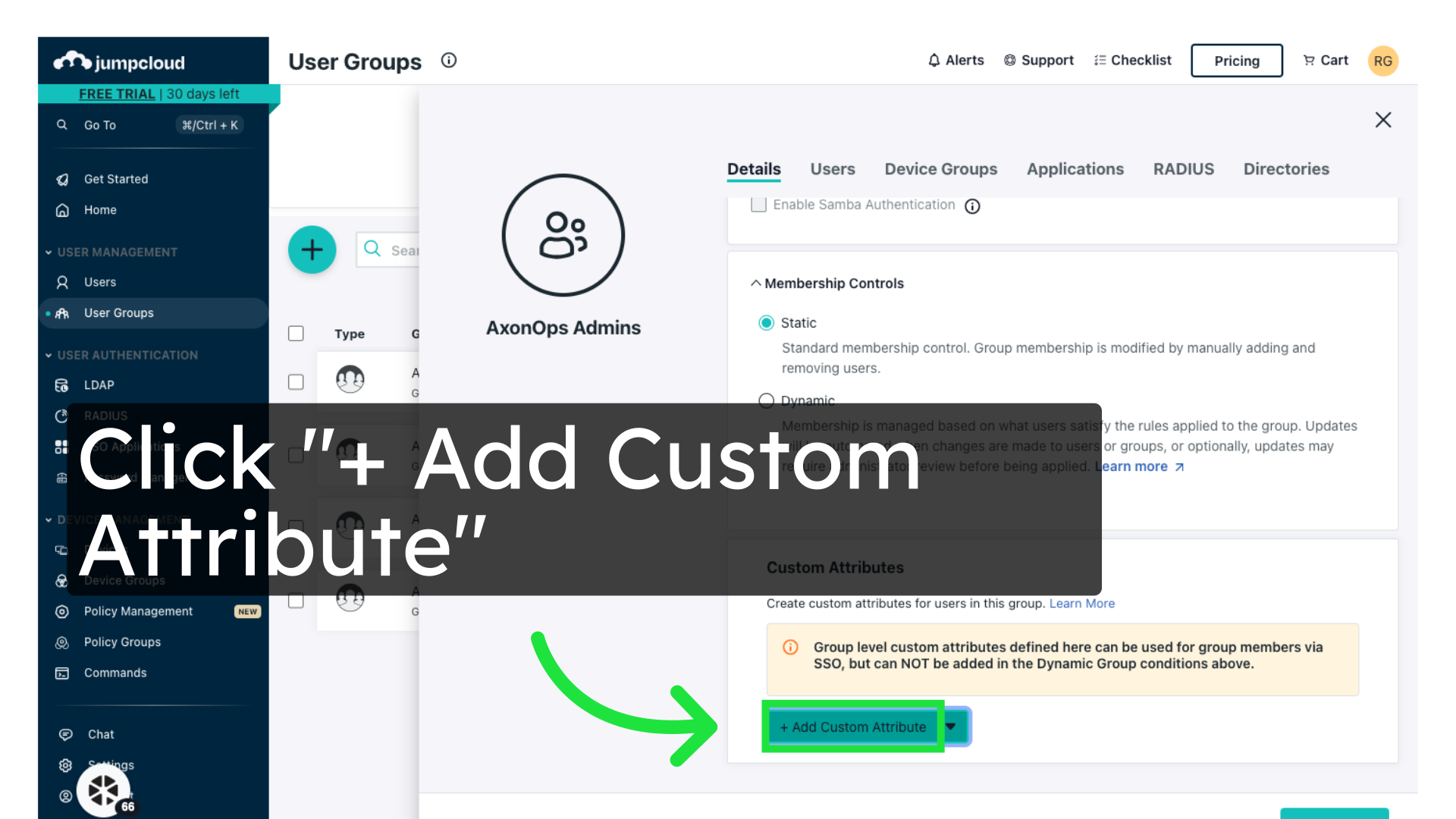Collapse the Membership Controls section
Screen dimensions: 1456x819
(755, 283)
